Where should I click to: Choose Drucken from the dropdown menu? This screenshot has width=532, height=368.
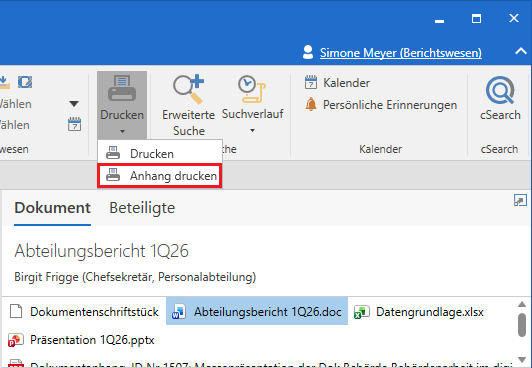point(160,154)
